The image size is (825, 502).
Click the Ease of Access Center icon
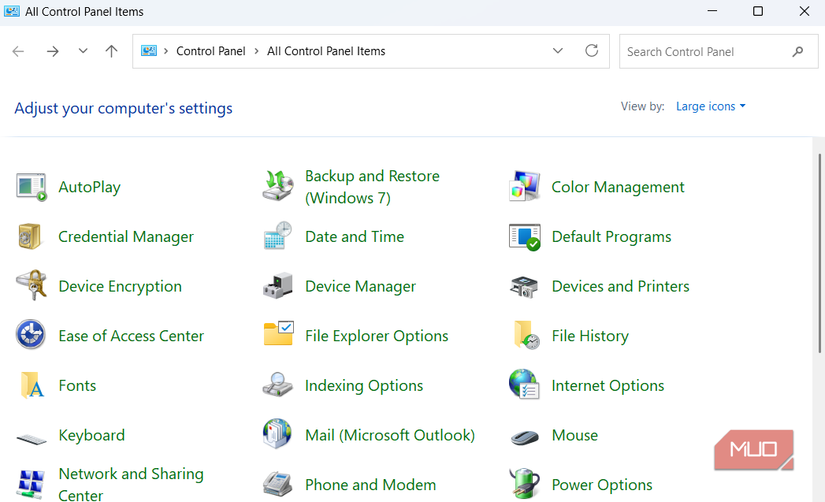(31, 335)
